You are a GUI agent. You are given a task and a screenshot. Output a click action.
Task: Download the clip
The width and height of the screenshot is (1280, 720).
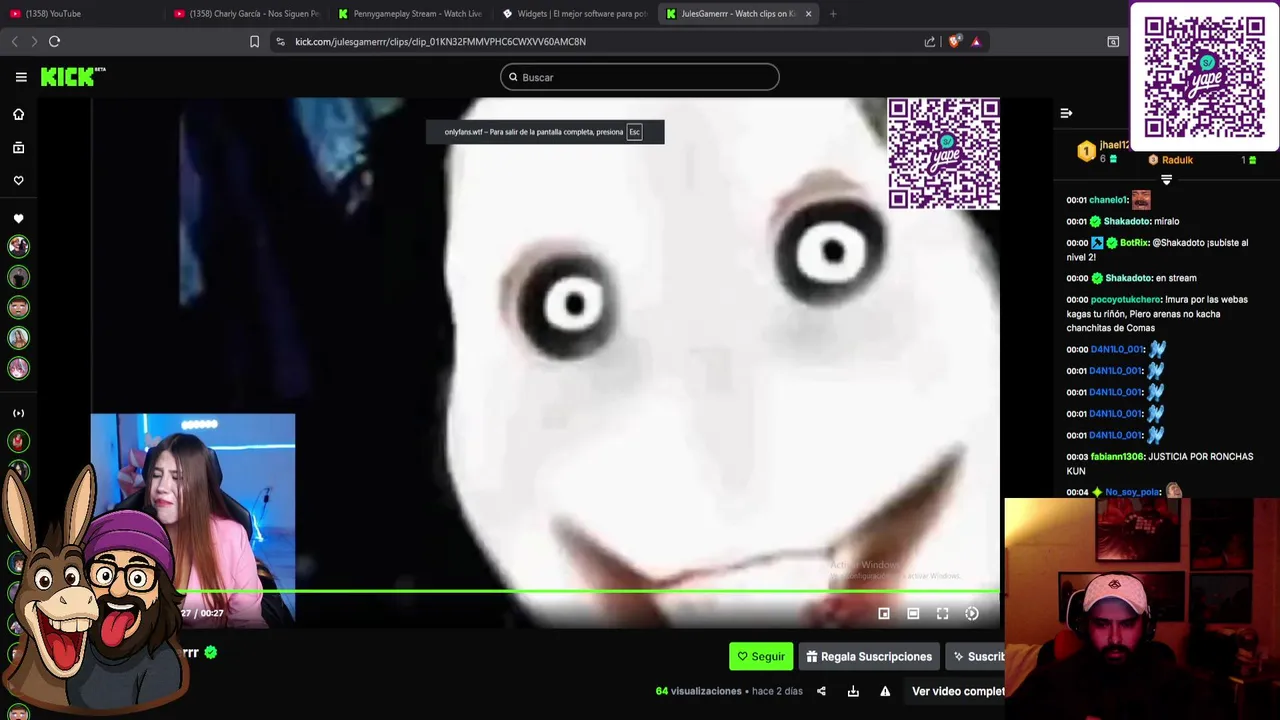pos(853,691)
